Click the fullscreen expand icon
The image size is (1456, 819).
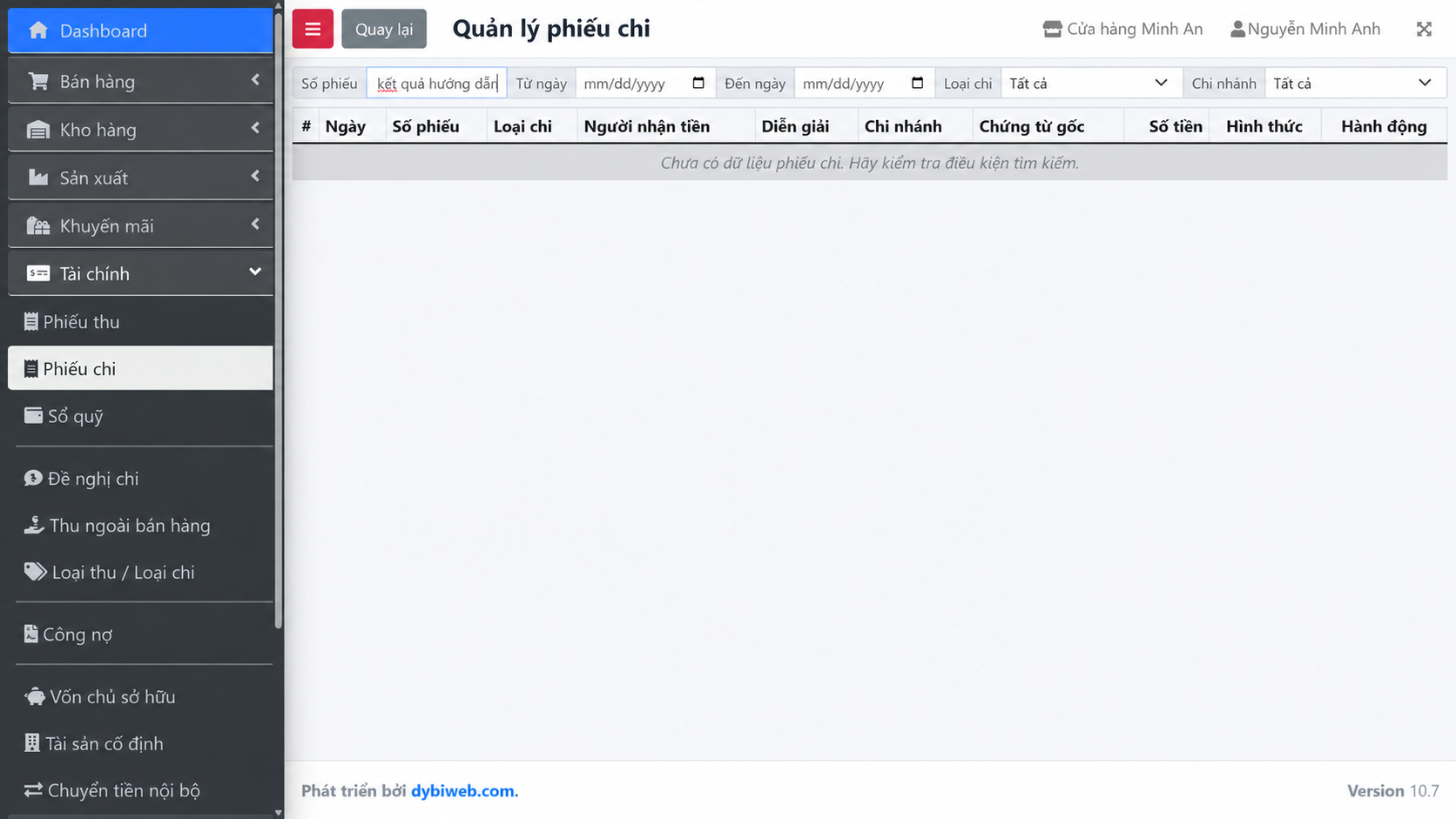1424,29
